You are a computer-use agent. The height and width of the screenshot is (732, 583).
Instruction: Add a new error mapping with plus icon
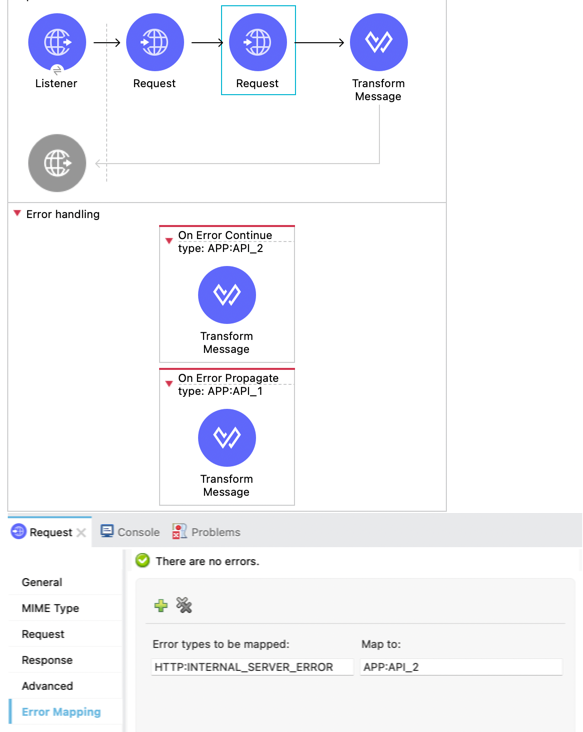pyautogui.click(x=161, y=605)
